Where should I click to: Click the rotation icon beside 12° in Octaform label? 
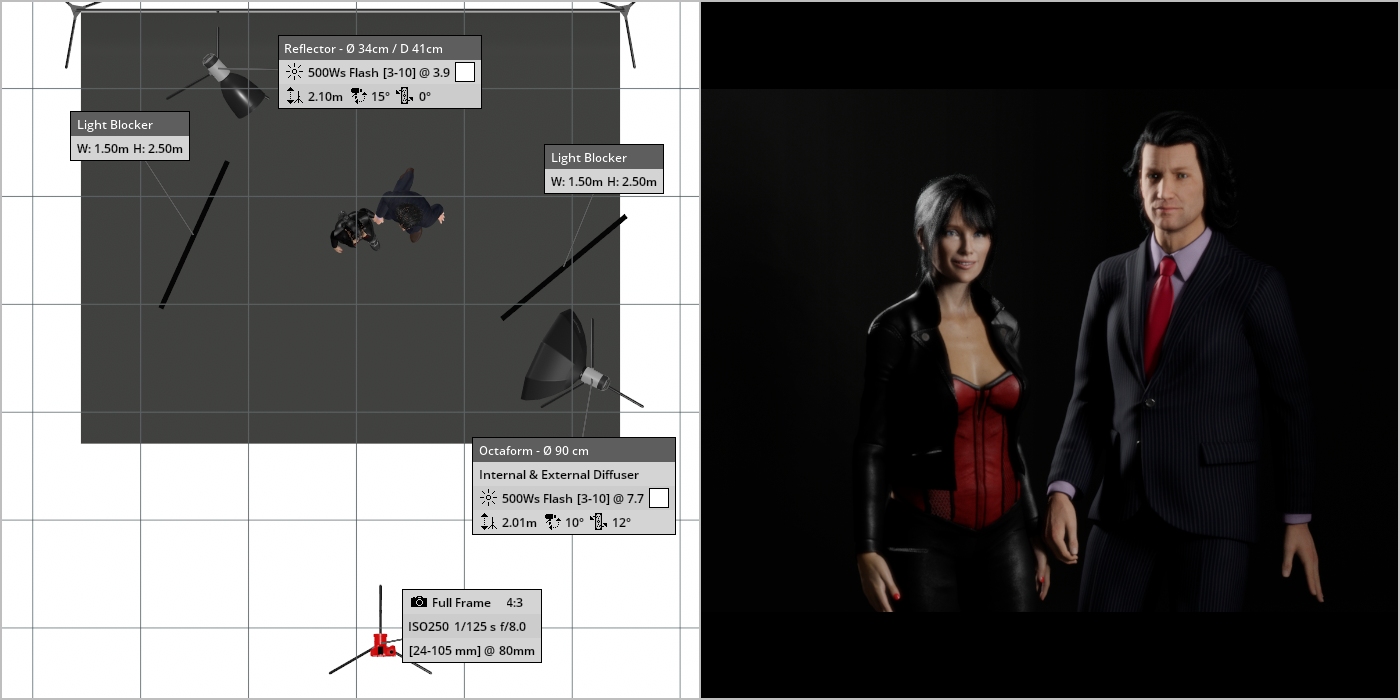pos(599,522)
